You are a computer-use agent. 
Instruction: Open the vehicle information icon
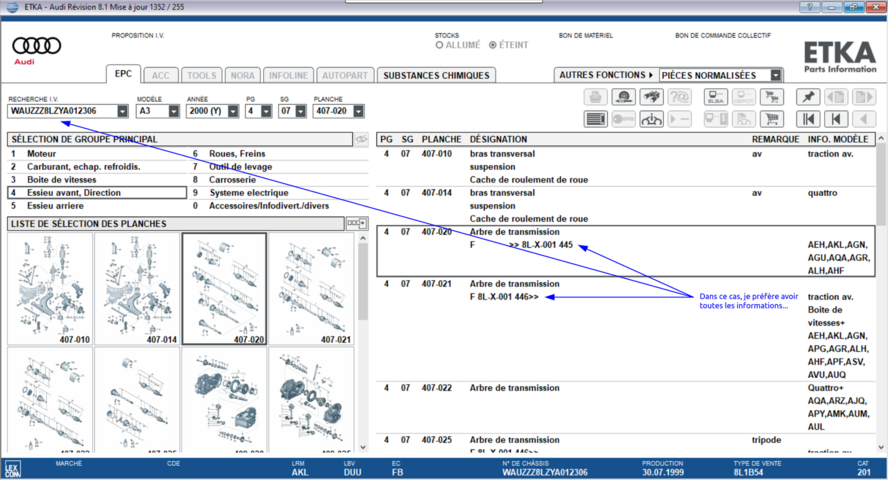click(651, 119)
